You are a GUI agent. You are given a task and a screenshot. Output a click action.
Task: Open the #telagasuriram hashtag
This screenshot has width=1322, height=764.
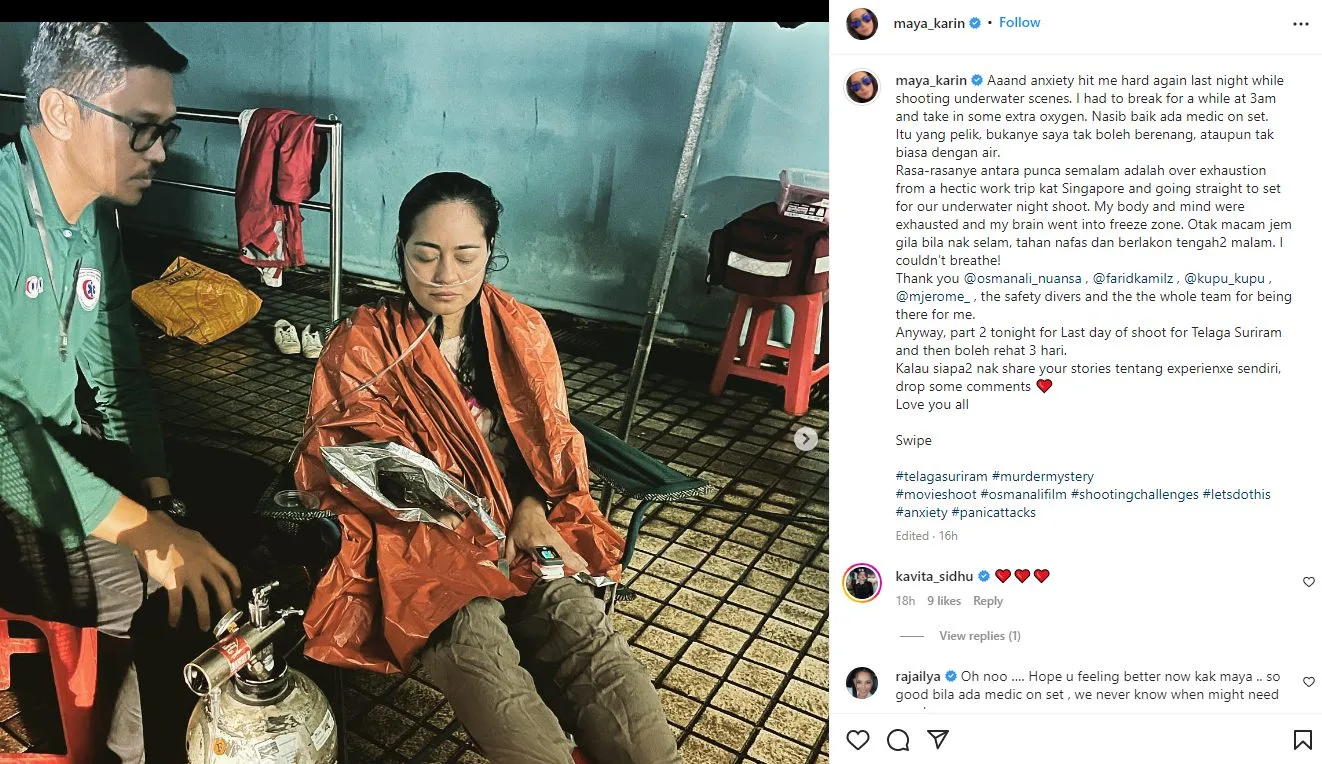tap(941, 477)
